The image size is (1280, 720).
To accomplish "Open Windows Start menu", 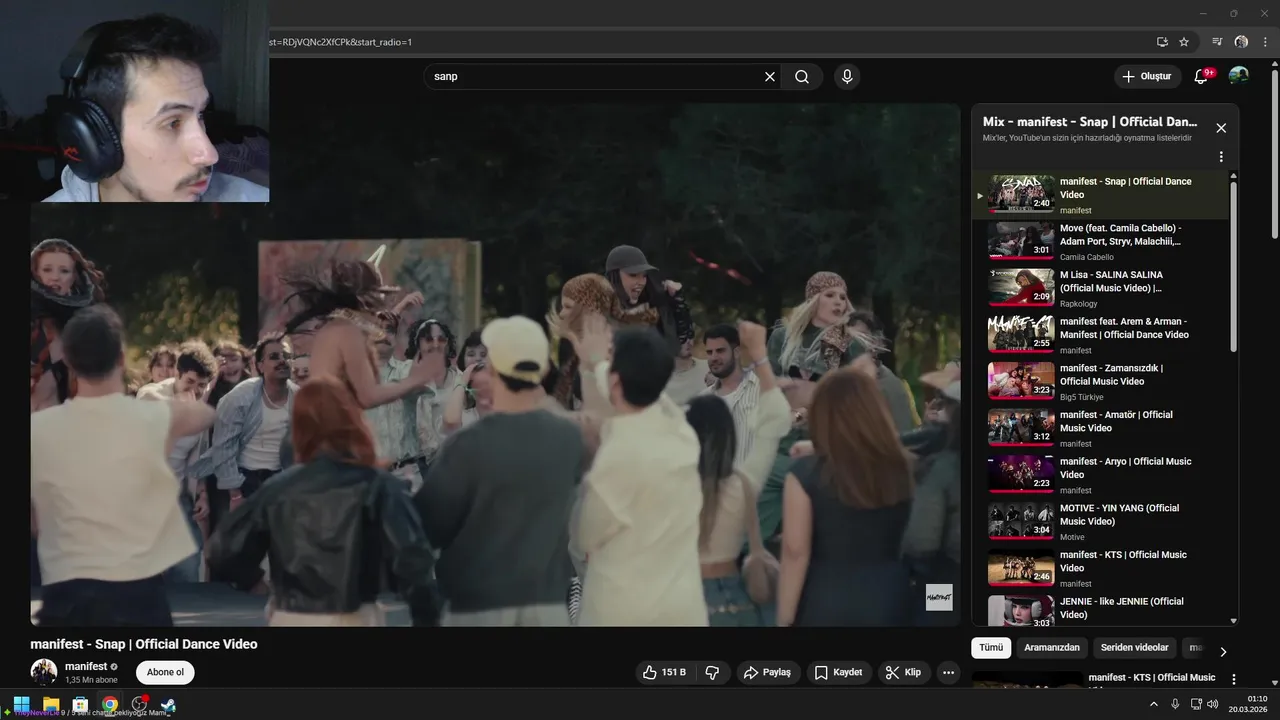I will (x=21, y=704).
